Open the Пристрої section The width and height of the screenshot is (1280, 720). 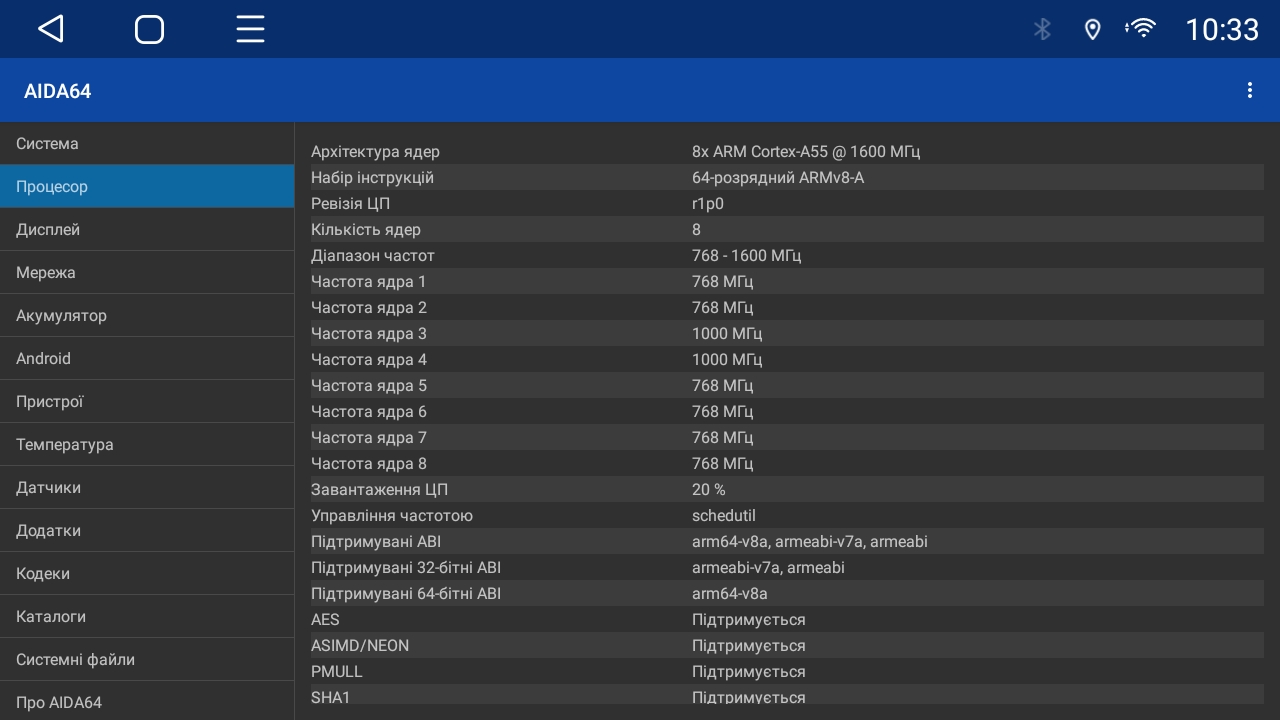point(147,401)
